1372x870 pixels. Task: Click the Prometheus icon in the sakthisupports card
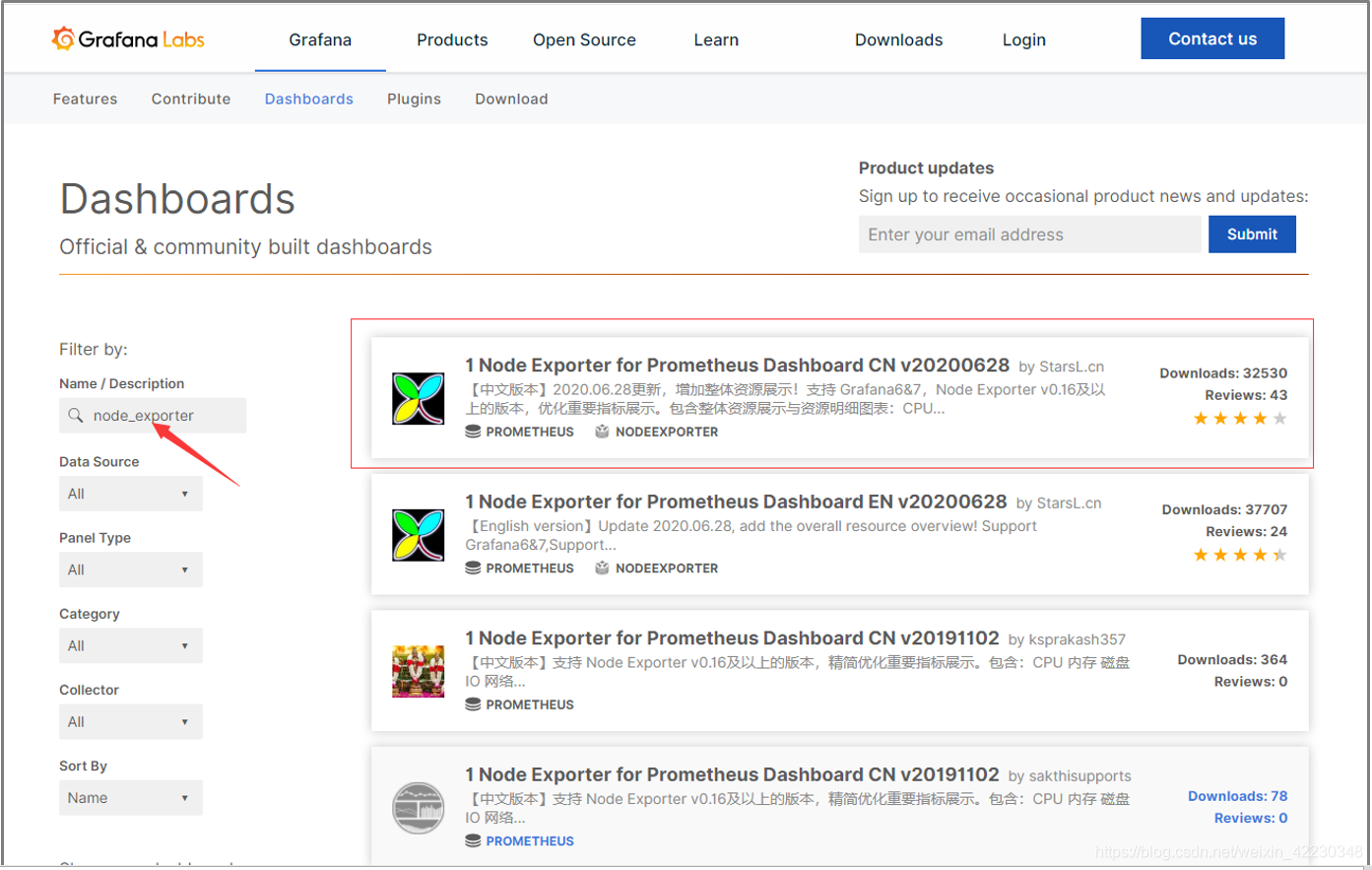pos(473,841)
